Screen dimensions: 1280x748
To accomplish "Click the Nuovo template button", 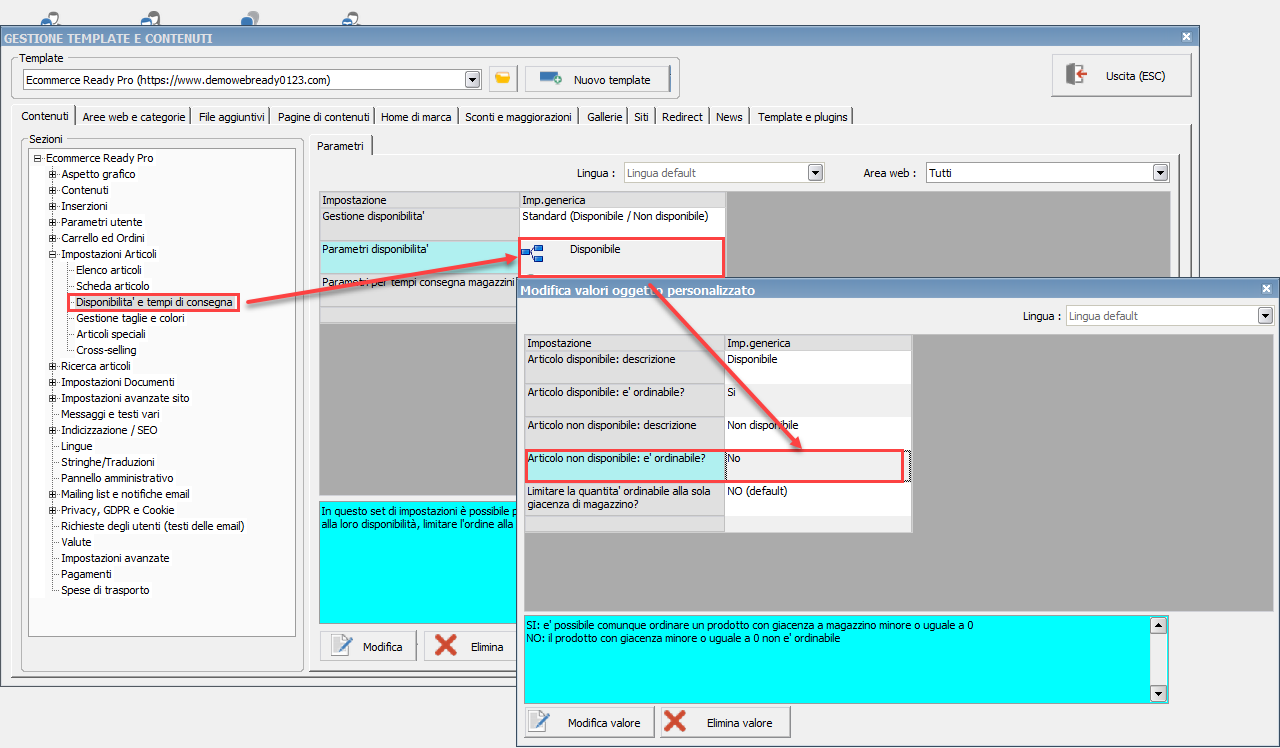I will 597,79.
